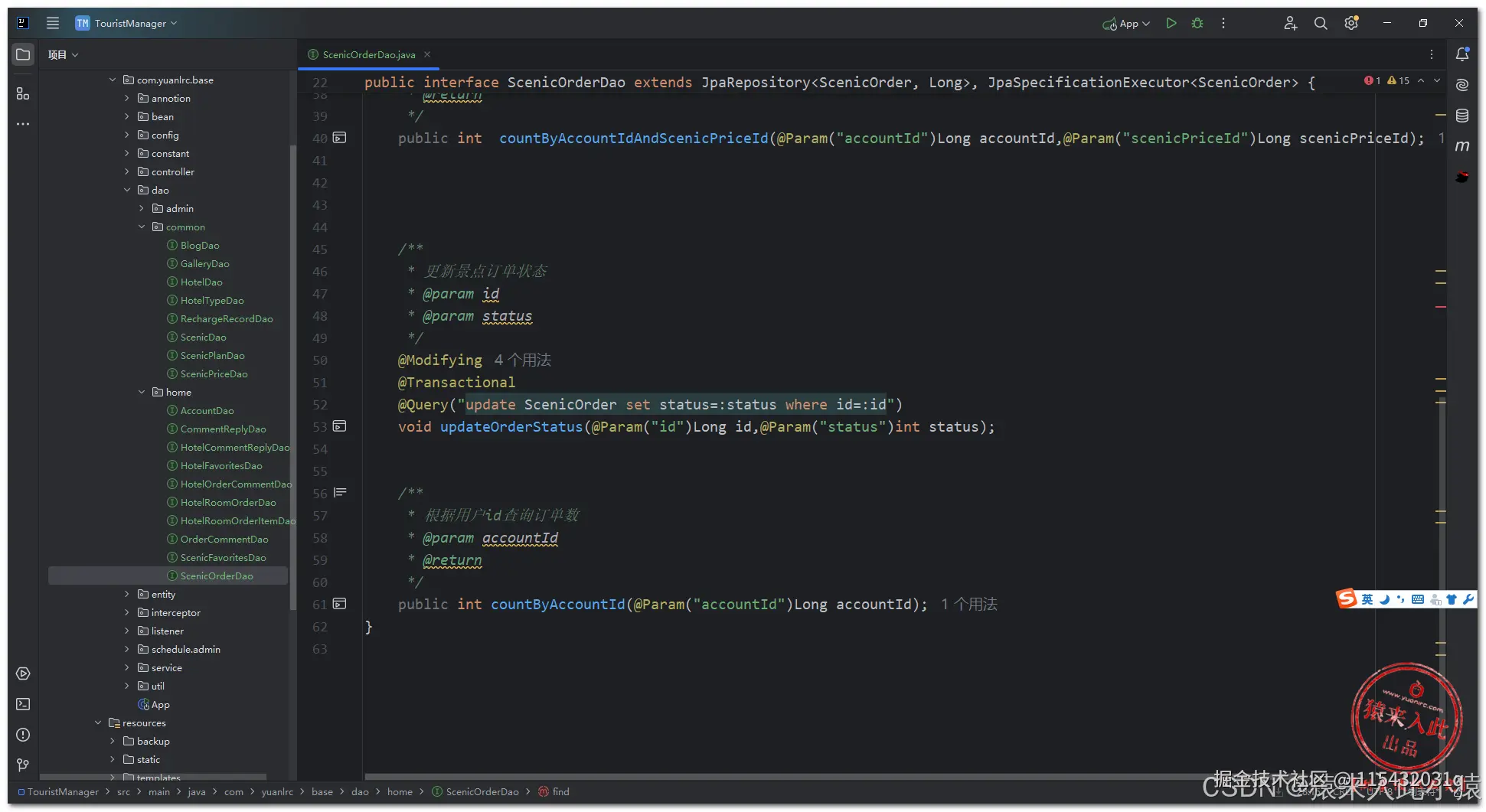
Task: Open the Structure tool window
Action: coord(23,93)
